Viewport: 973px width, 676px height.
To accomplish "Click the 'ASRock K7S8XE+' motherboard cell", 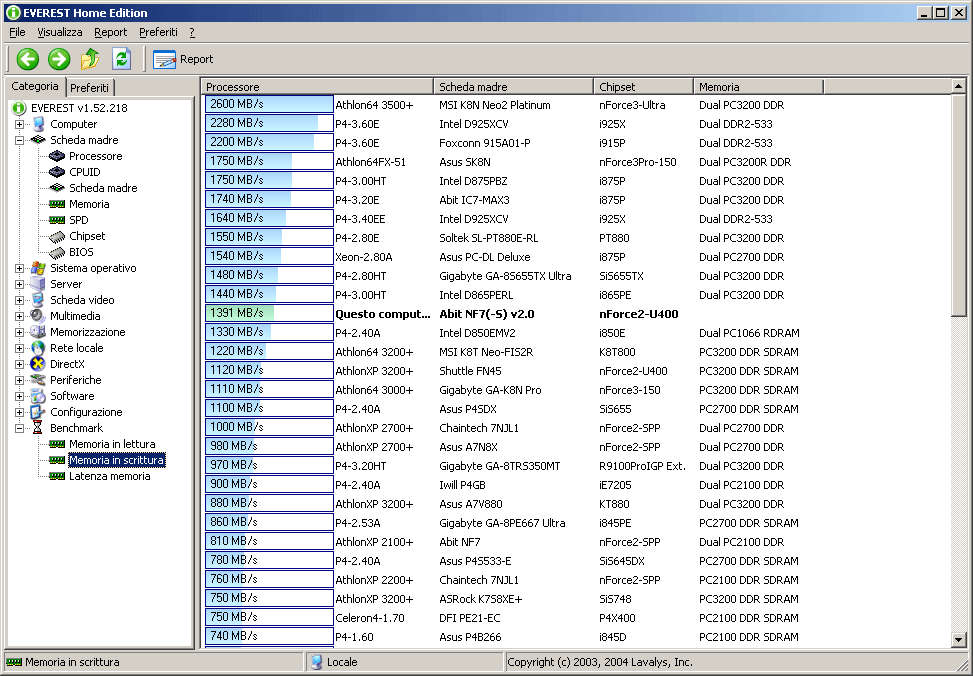I will 480,599.
